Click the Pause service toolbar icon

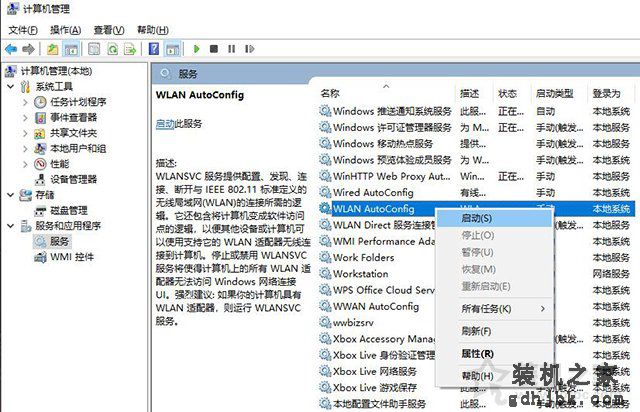point(231,49)
